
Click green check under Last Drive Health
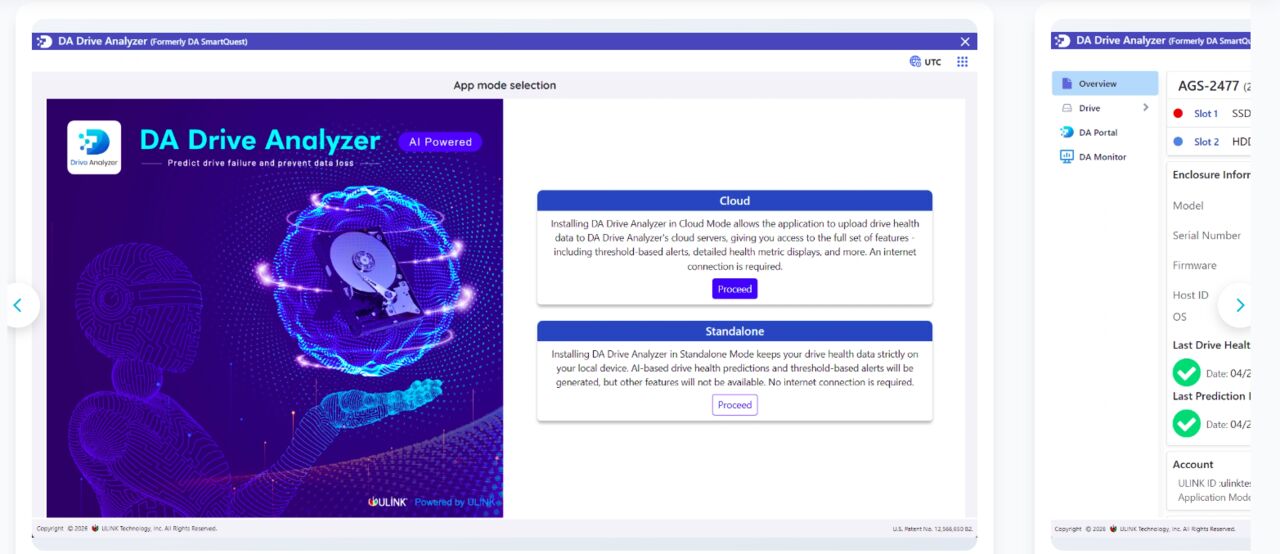(1187, 373)
